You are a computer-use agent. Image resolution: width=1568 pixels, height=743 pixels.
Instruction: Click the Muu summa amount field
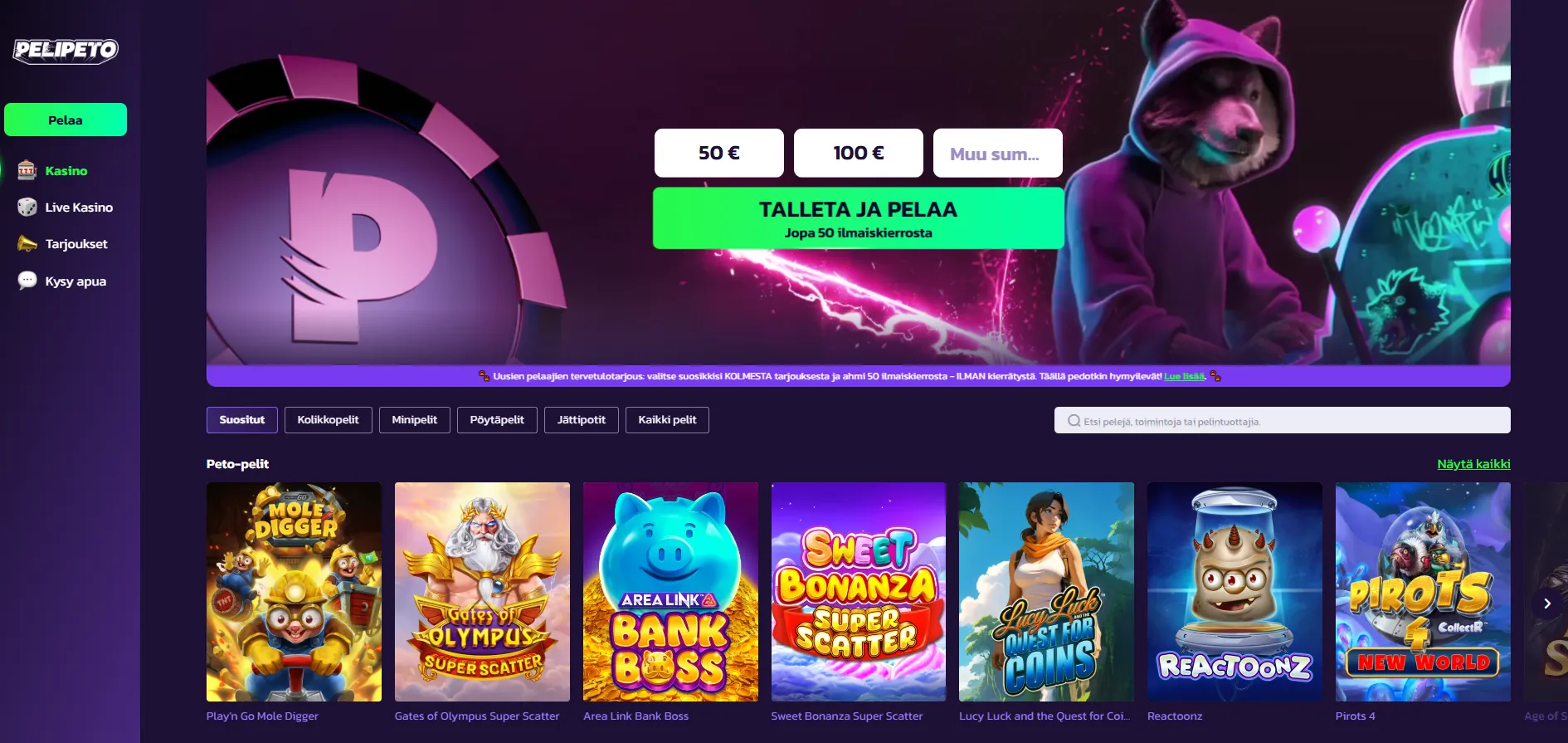click(998, 153)
